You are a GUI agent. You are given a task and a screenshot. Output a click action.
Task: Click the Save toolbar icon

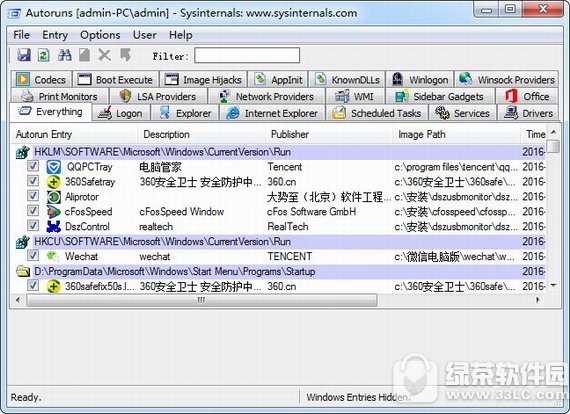(24, 55)
